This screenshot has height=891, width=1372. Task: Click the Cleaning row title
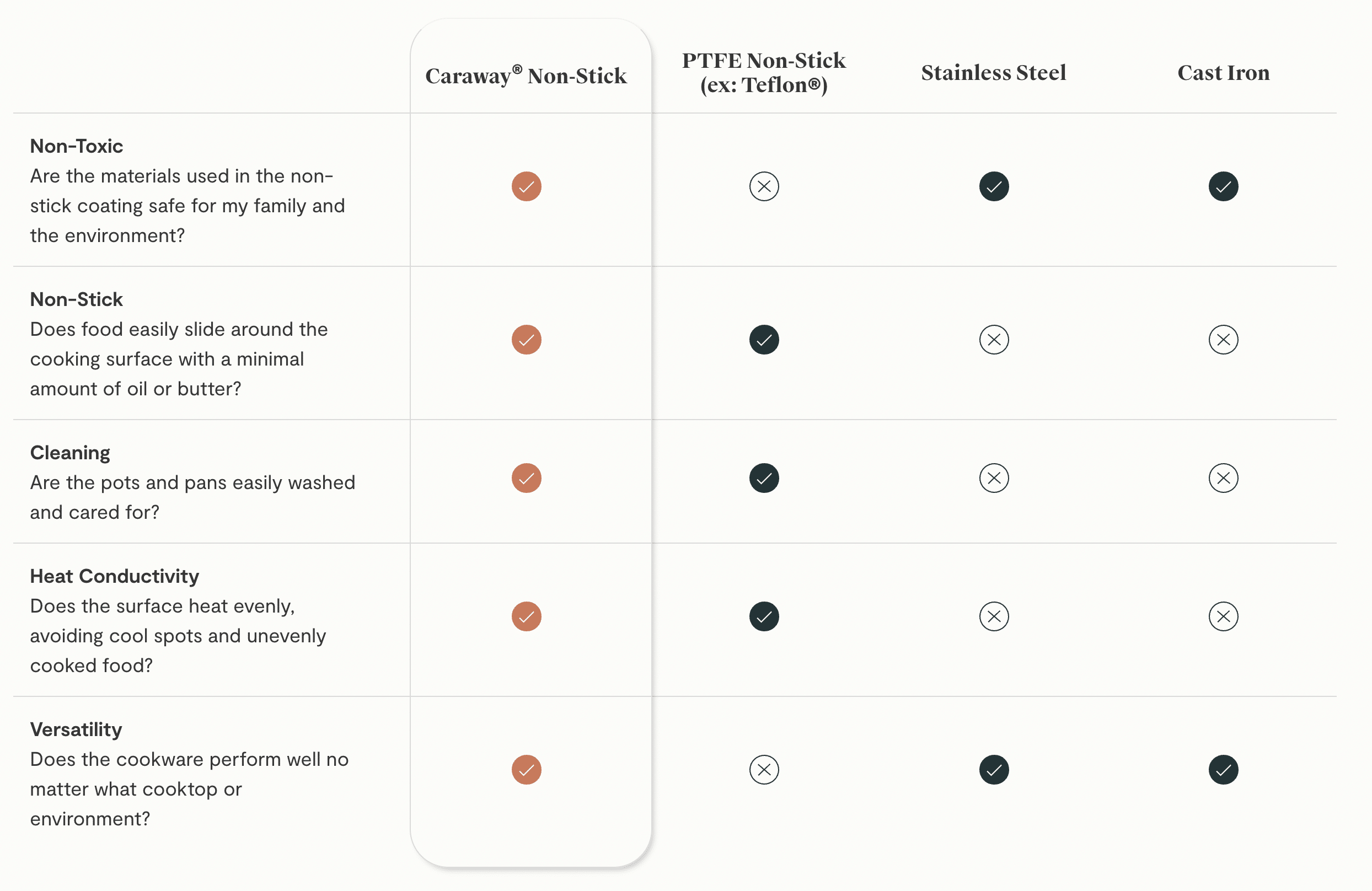click(x=71, y=453)
